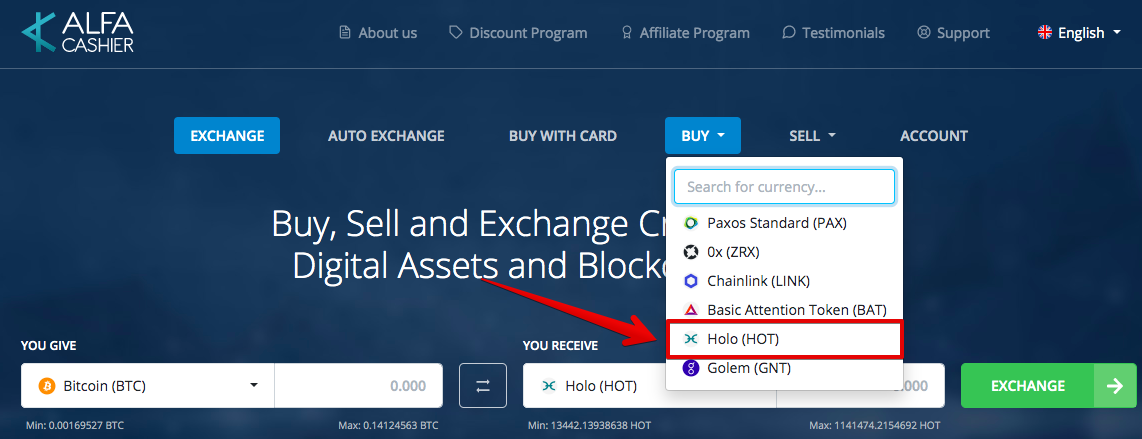Click the Paxos Standard coin icon
The width and height of the screenshot is (1142, 439).
click(x=690, y=223)
